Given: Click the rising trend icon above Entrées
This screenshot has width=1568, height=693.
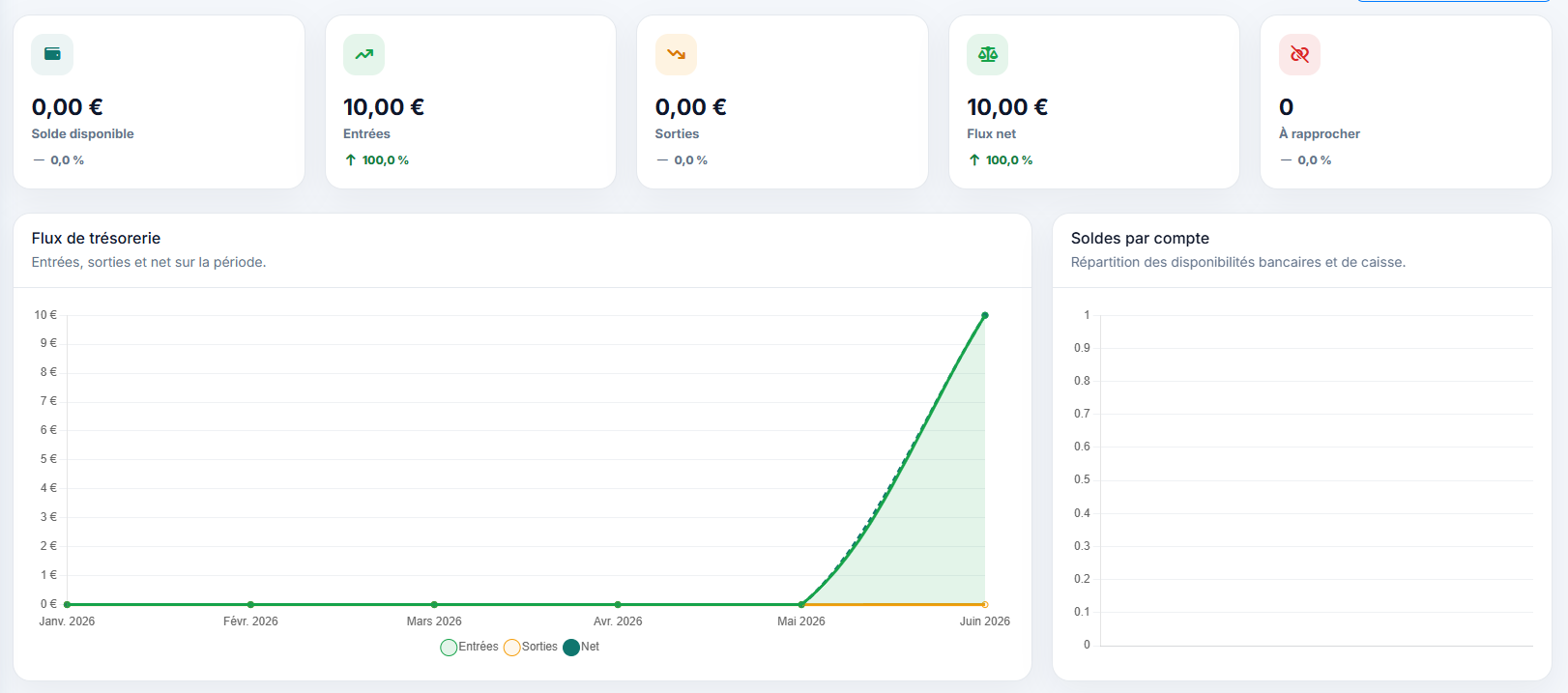Looking at the screenshot, I should (363, 54).
